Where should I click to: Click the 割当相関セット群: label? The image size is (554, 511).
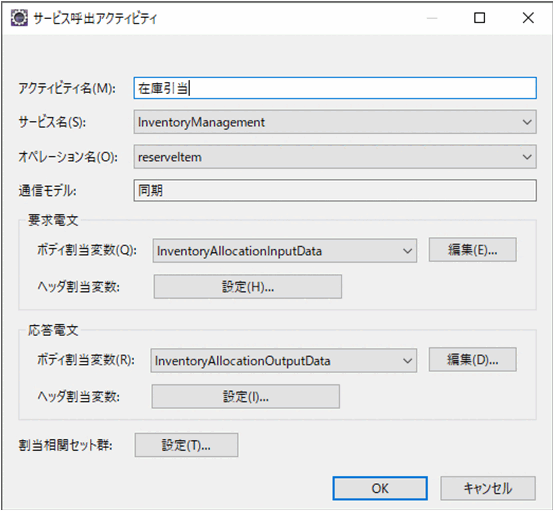(65, 445)
